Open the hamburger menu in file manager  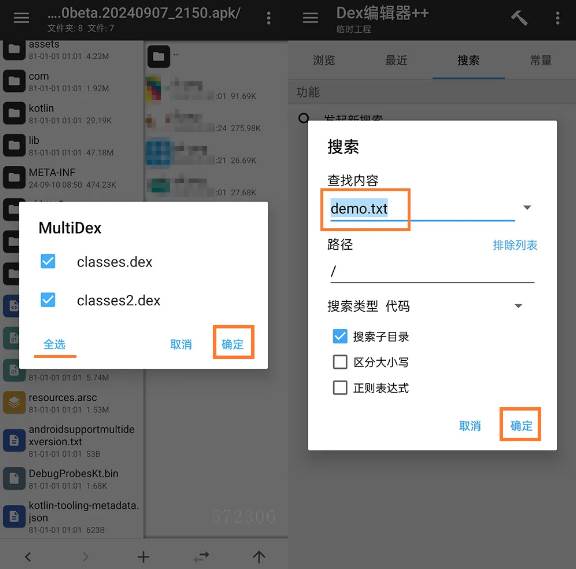pos(21,17)
